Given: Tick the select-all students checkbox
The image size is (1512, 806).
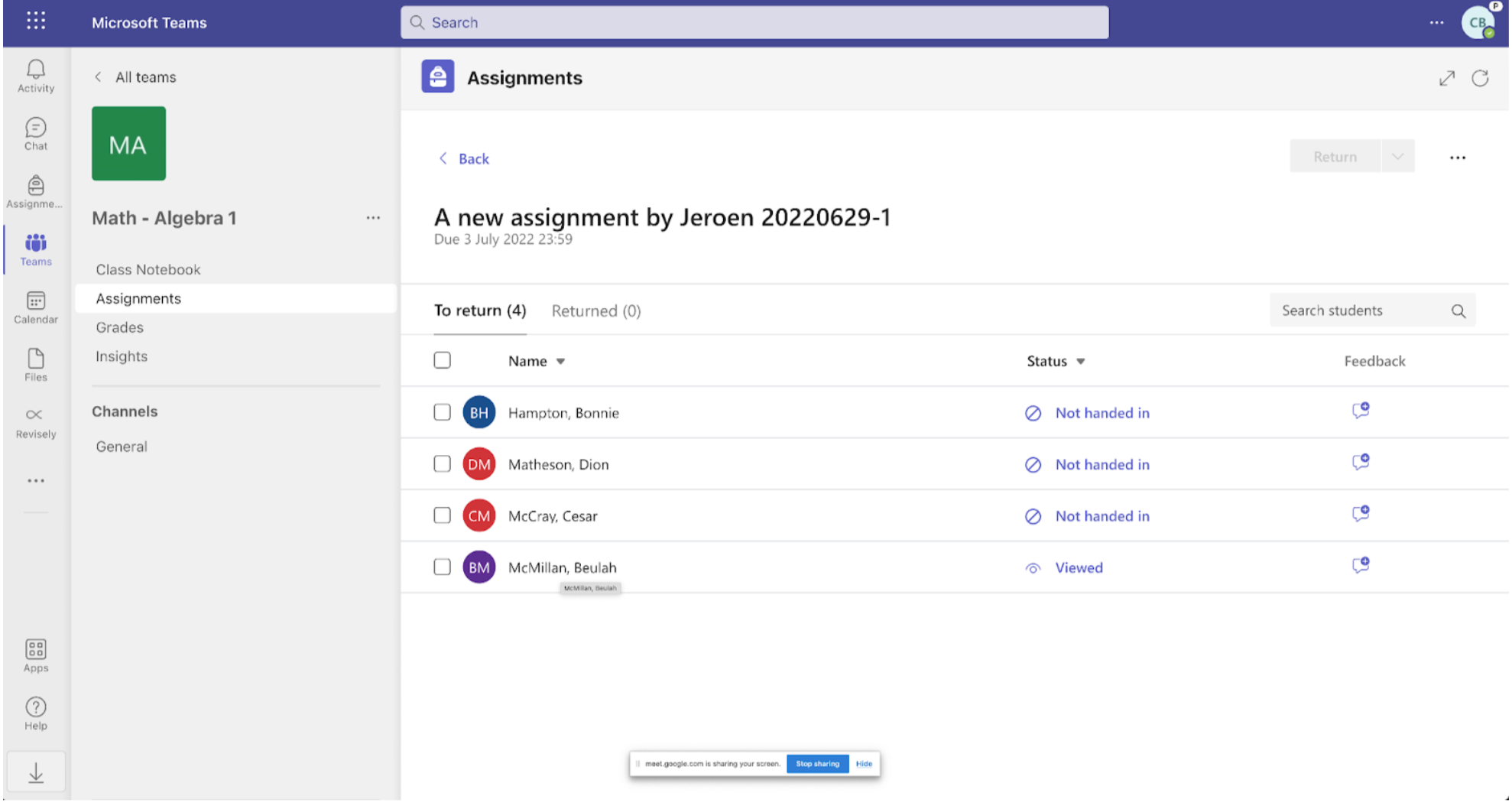Looking at the screenshot, I should (442, 360).
